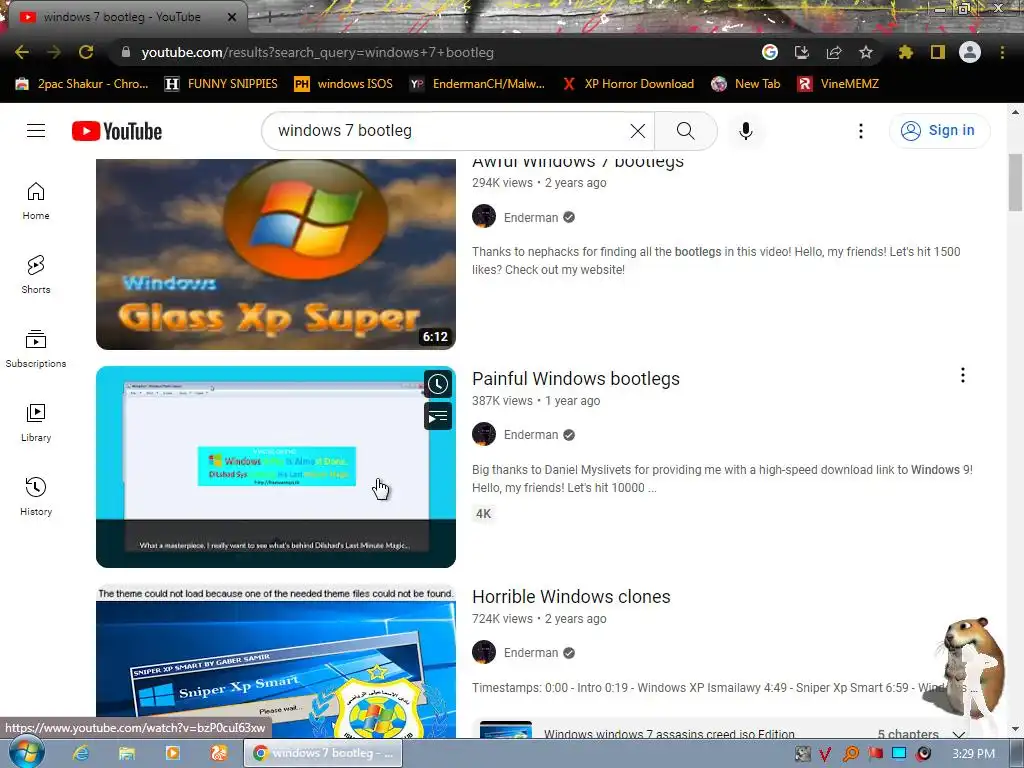The image size is (1024, 768).
Task: Open the '2pac Shakur - Chro...' bookmark
Action: (82, 84)
